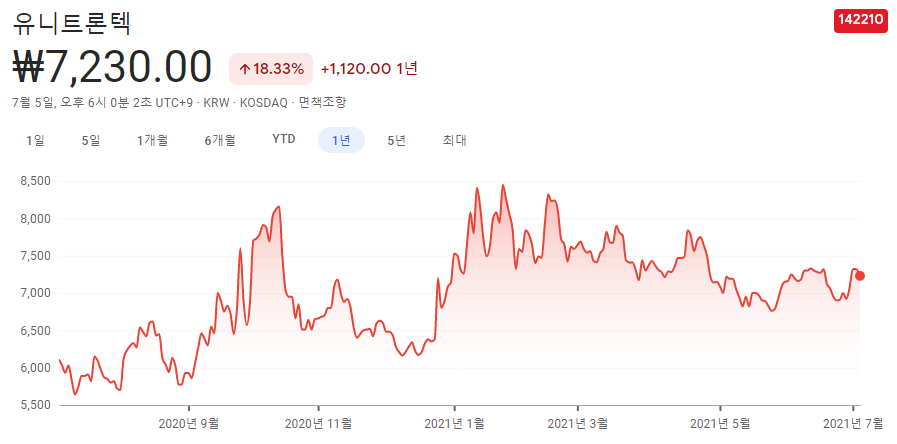Click the 6,500 y-axis label

tap(36, 331)
